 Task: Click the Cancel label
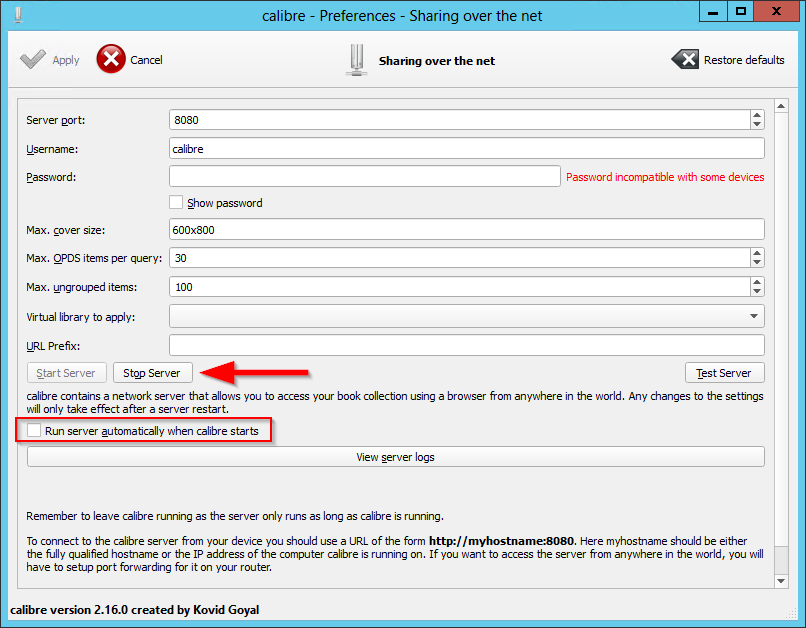click(x=146, y=60)
